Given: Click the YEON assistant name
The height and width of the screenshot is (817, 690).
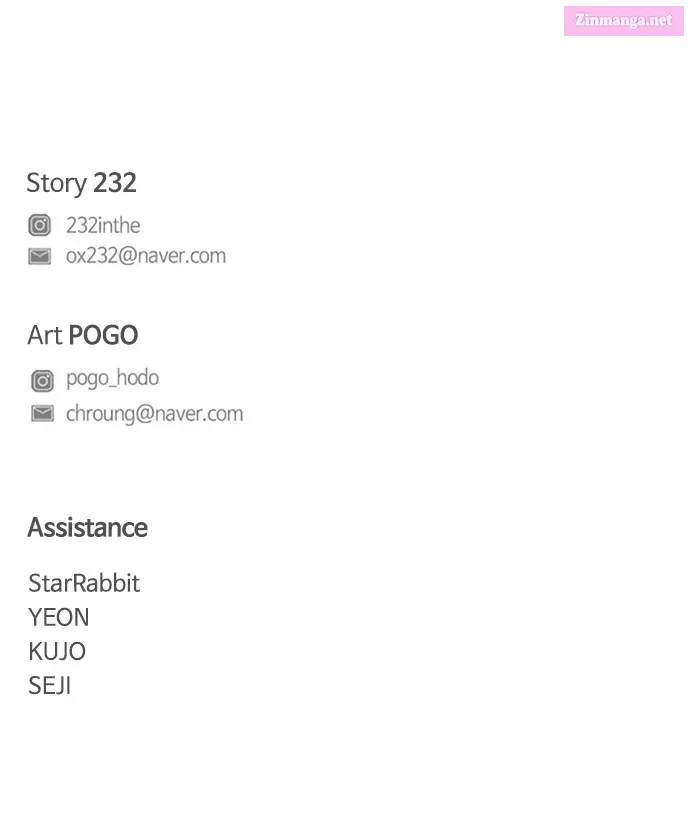Looking at the screenshot, I should tap(59, 617).
